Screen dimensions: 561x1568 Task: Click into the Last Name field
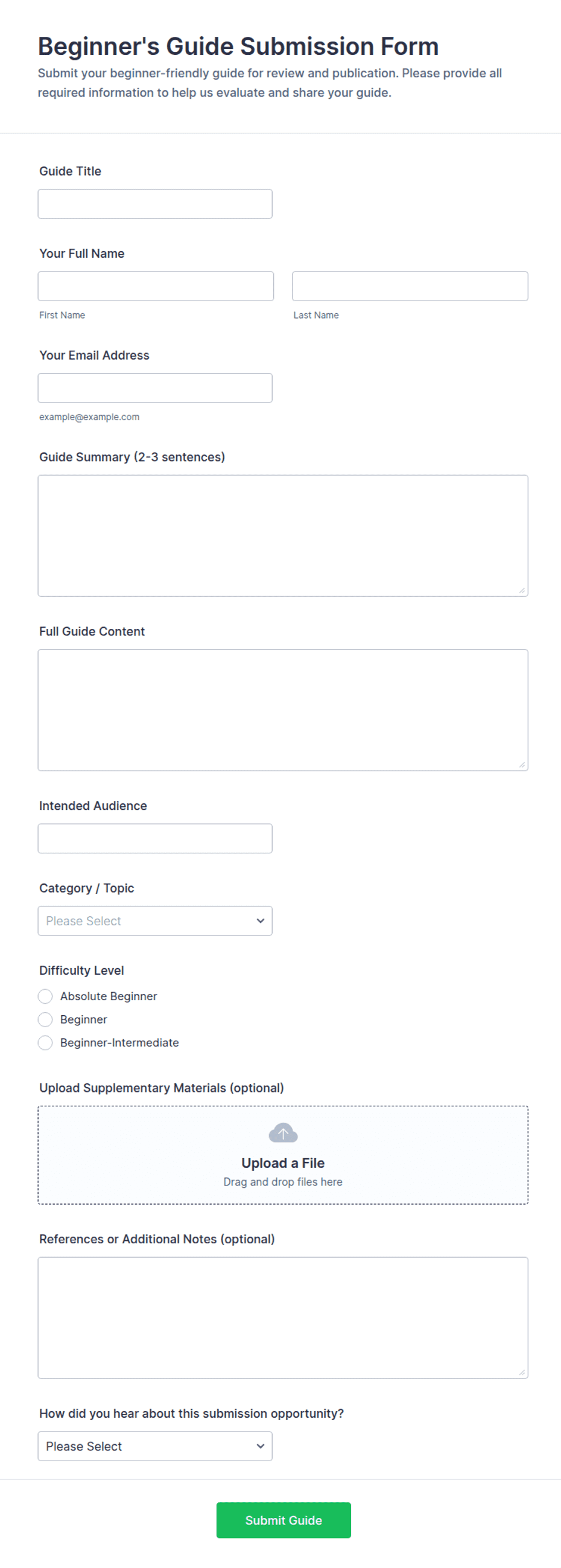410,286
